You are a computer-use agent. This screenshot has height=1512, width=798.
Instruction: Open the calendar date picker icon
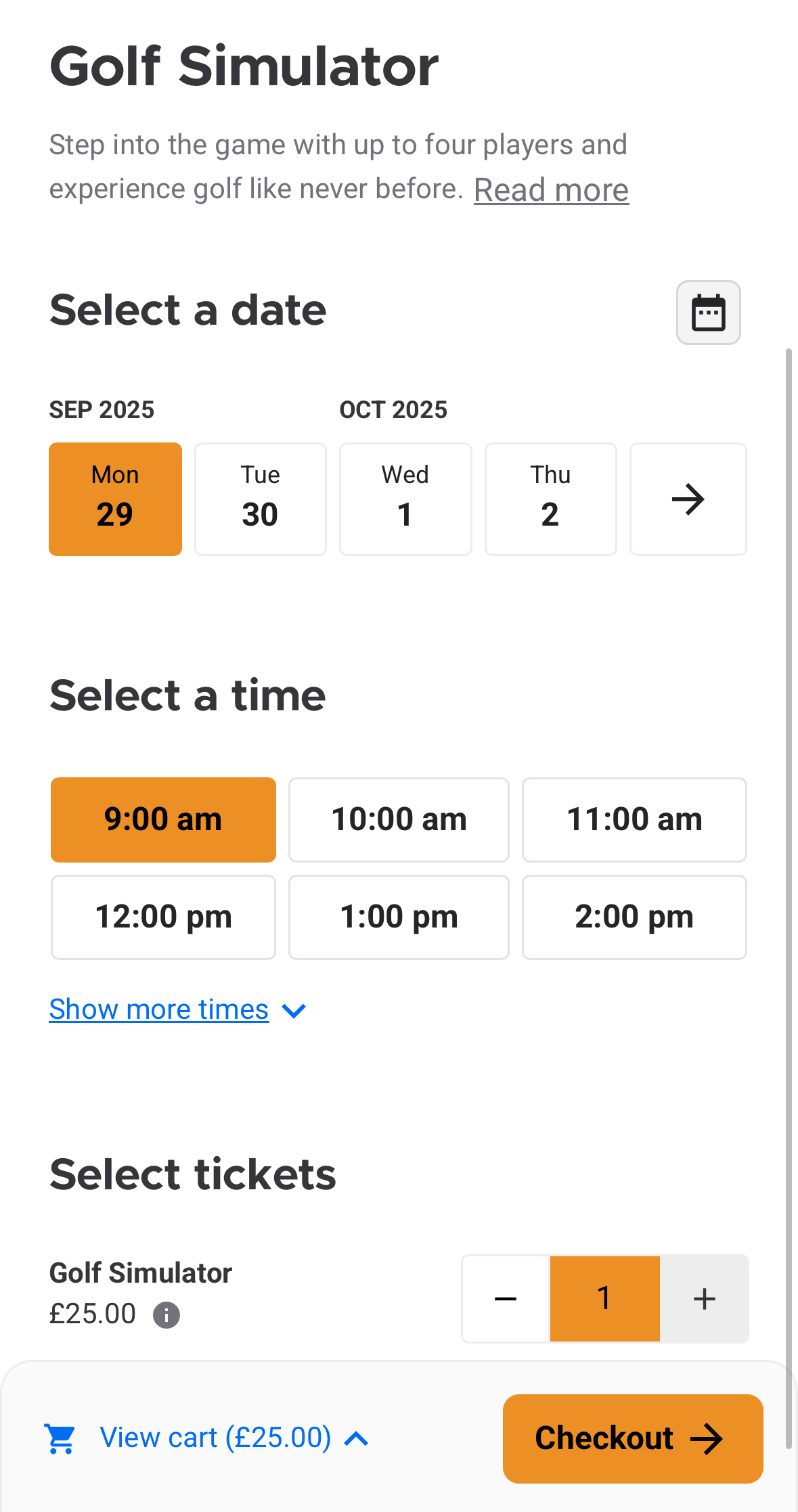(x=708, y=313)
